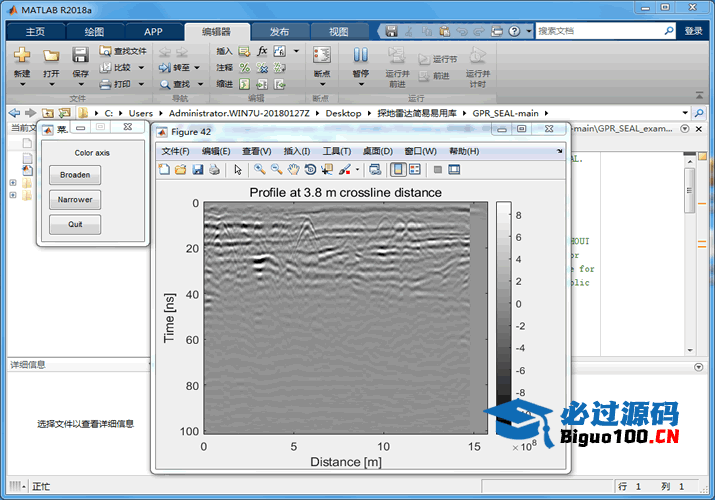Switch to the 视图 tab
715x500 pixels.
[338, 31]
